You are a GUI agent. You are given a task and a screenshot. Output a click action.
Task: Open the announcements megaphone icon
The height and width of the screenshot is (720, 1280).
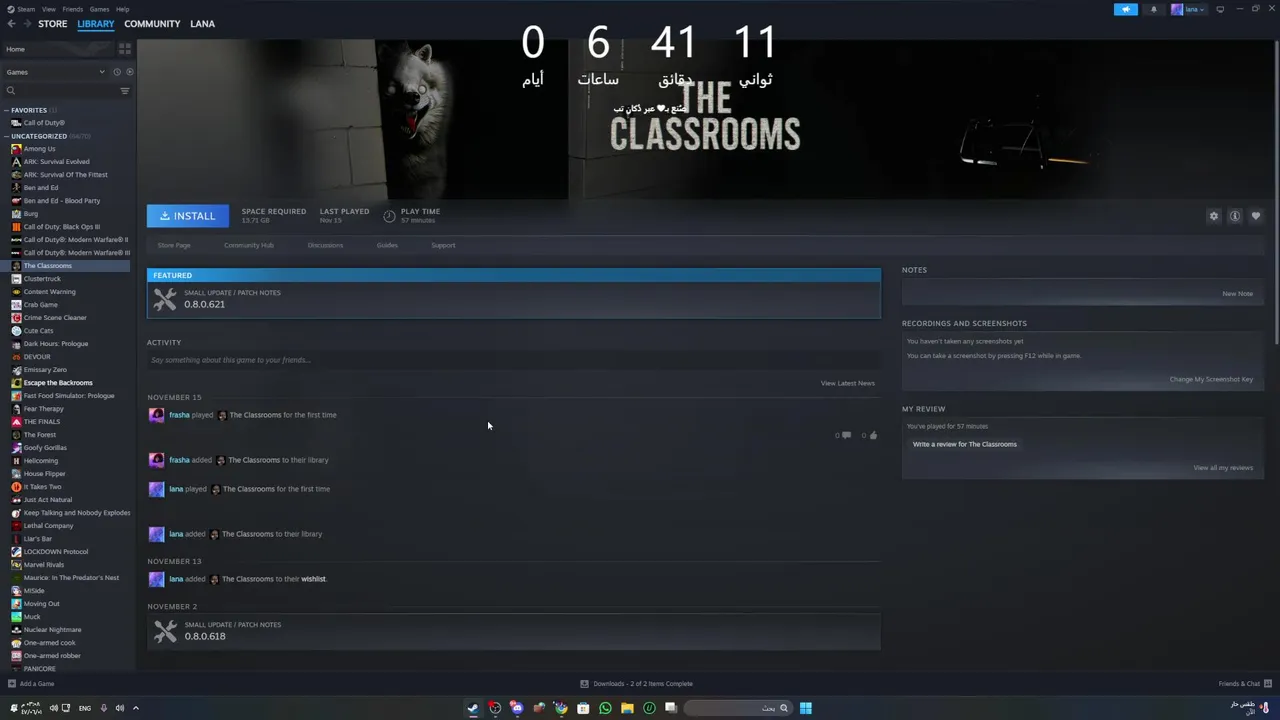pos(1126,9)
